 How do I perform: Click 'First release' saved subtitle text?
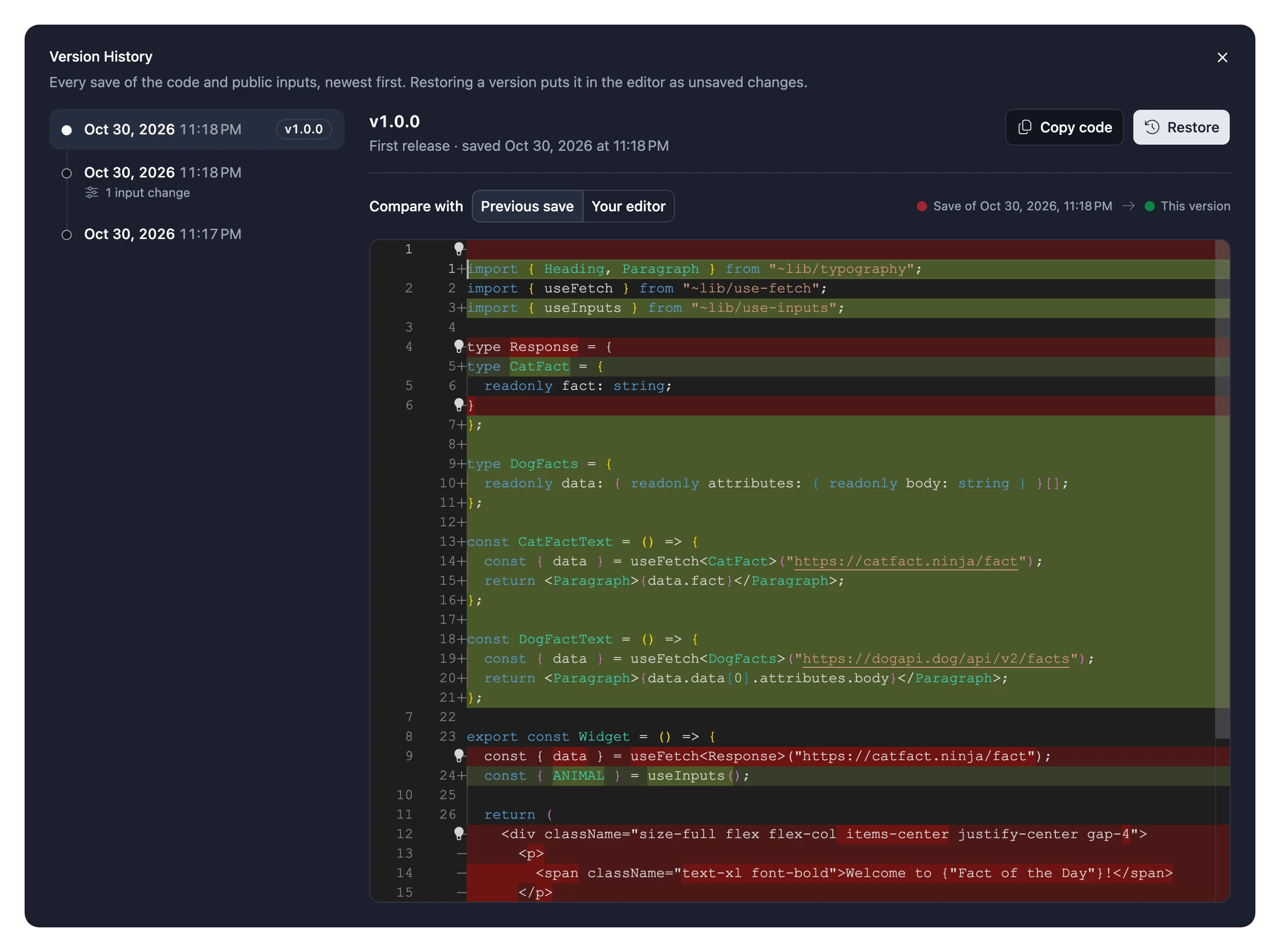coord(518,146)
